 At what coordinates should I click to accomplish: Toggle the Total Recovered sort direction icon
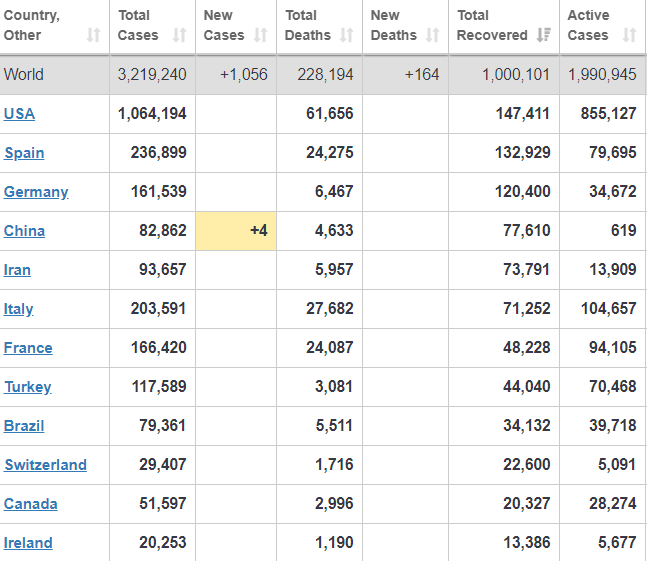pyautogui.click(x=543, y=35)
